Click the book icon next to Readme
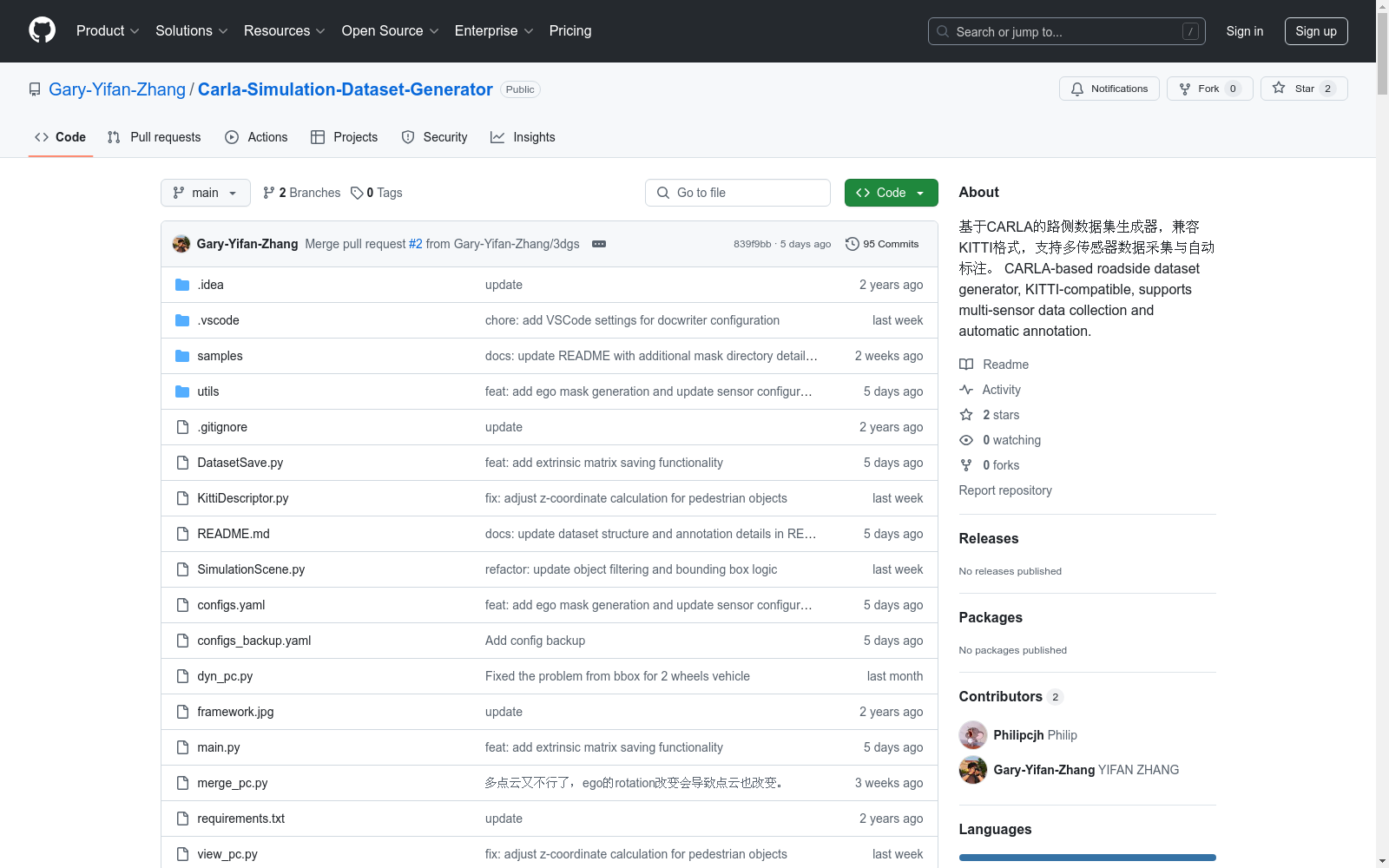Screen dimensions: 1389x868 (966, 365)
